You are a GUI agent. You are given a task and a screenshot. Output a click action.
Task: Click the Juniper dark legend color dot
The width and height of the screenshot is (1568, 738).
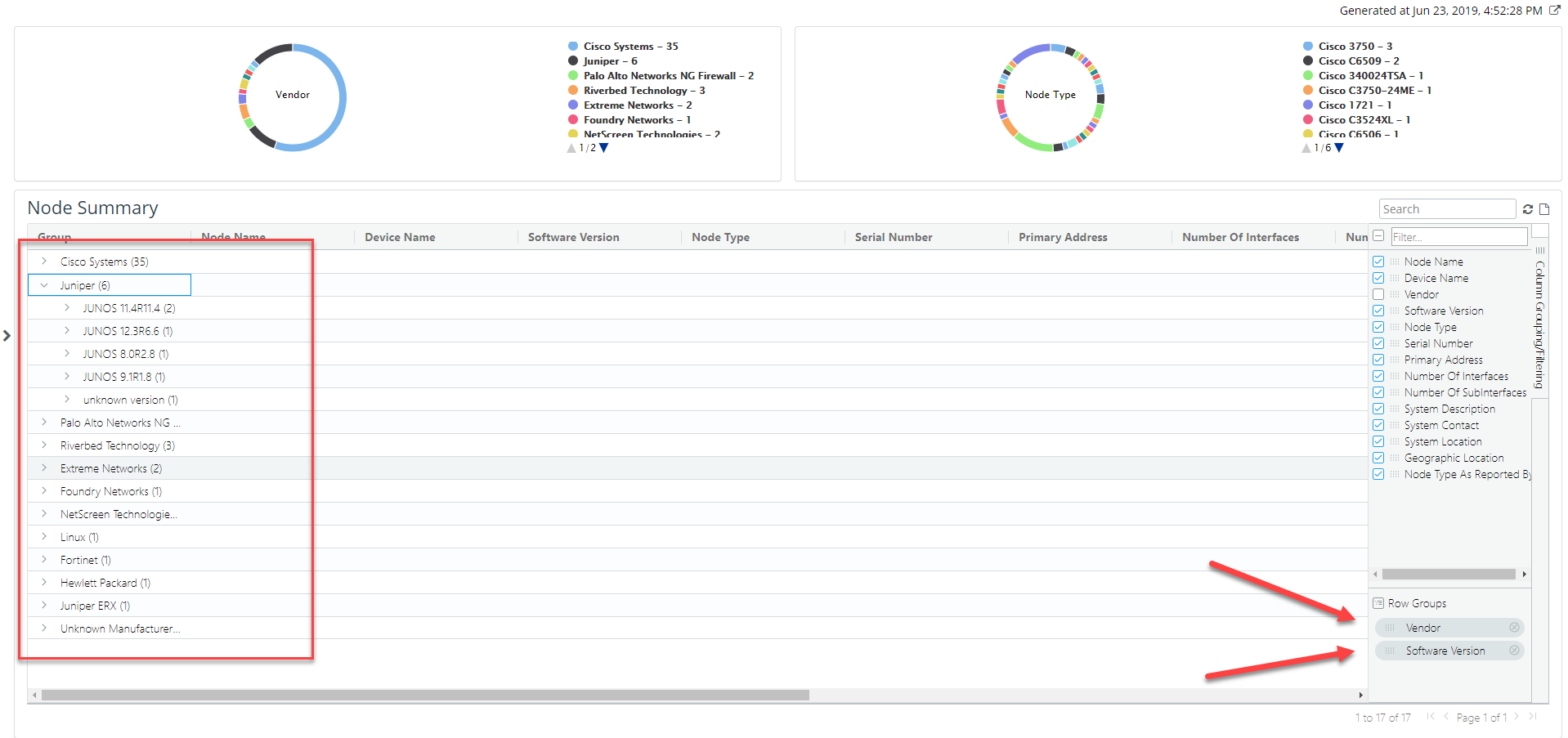pos(573,61)
